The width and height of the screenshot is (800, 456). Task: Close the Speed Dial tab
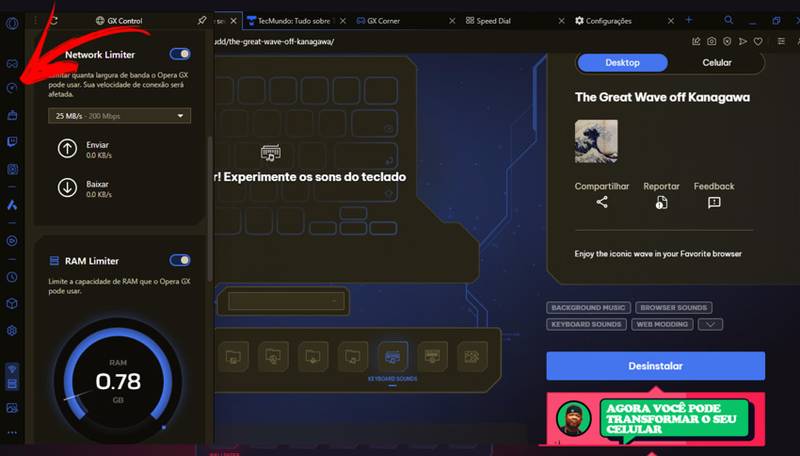click(x=561, y=21)
